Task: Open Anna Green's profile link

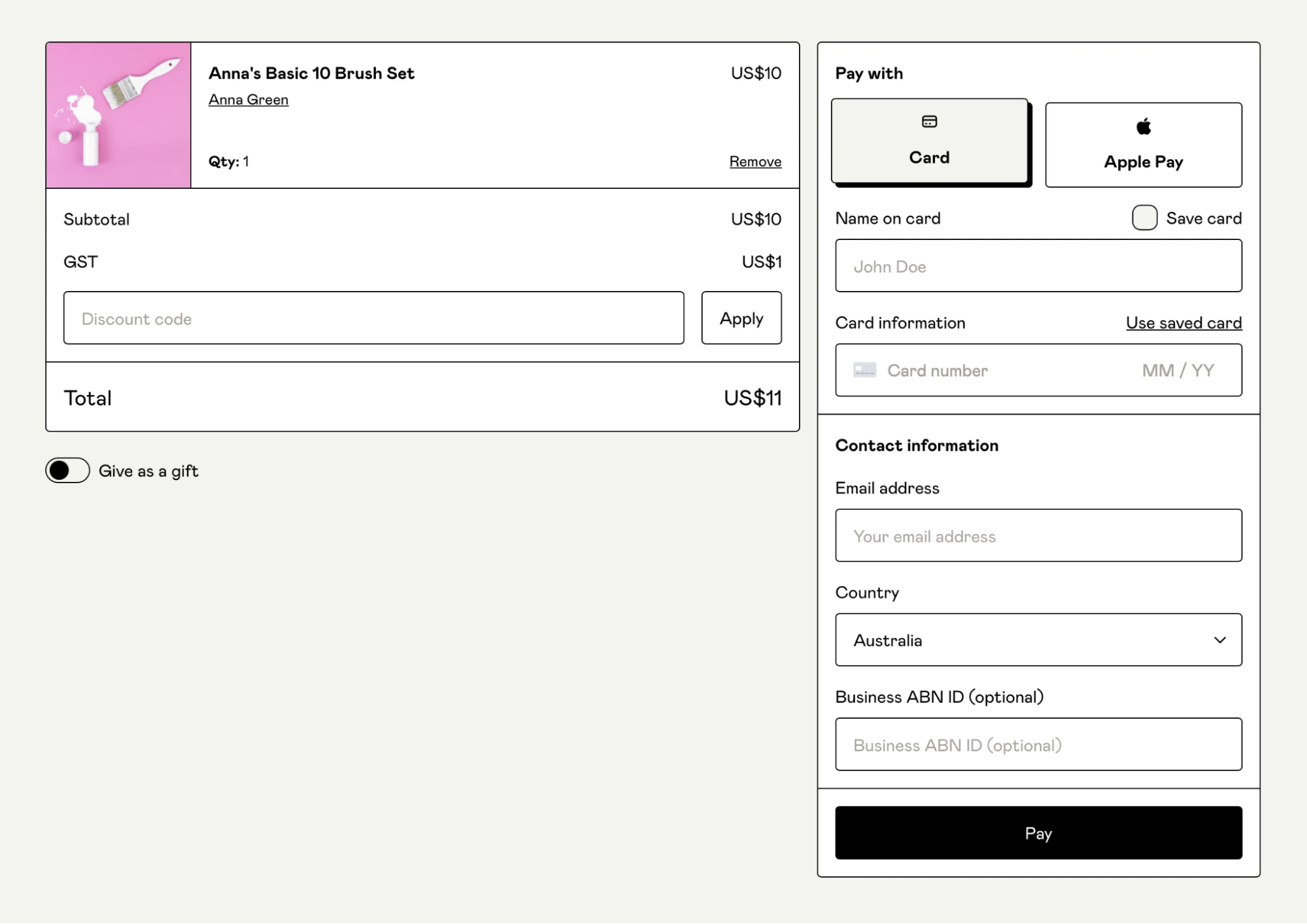Action: [248, 99]
